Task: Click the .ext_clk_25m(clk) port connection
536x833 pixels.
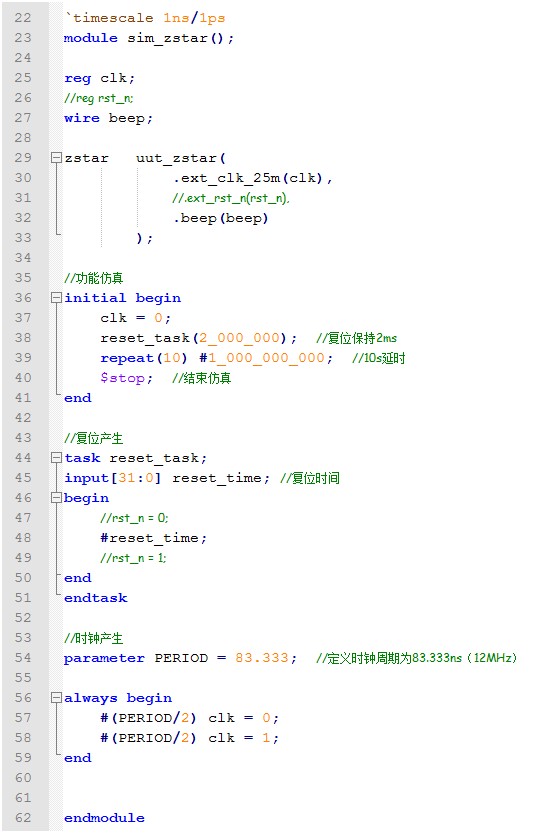Action: (252, 178)
